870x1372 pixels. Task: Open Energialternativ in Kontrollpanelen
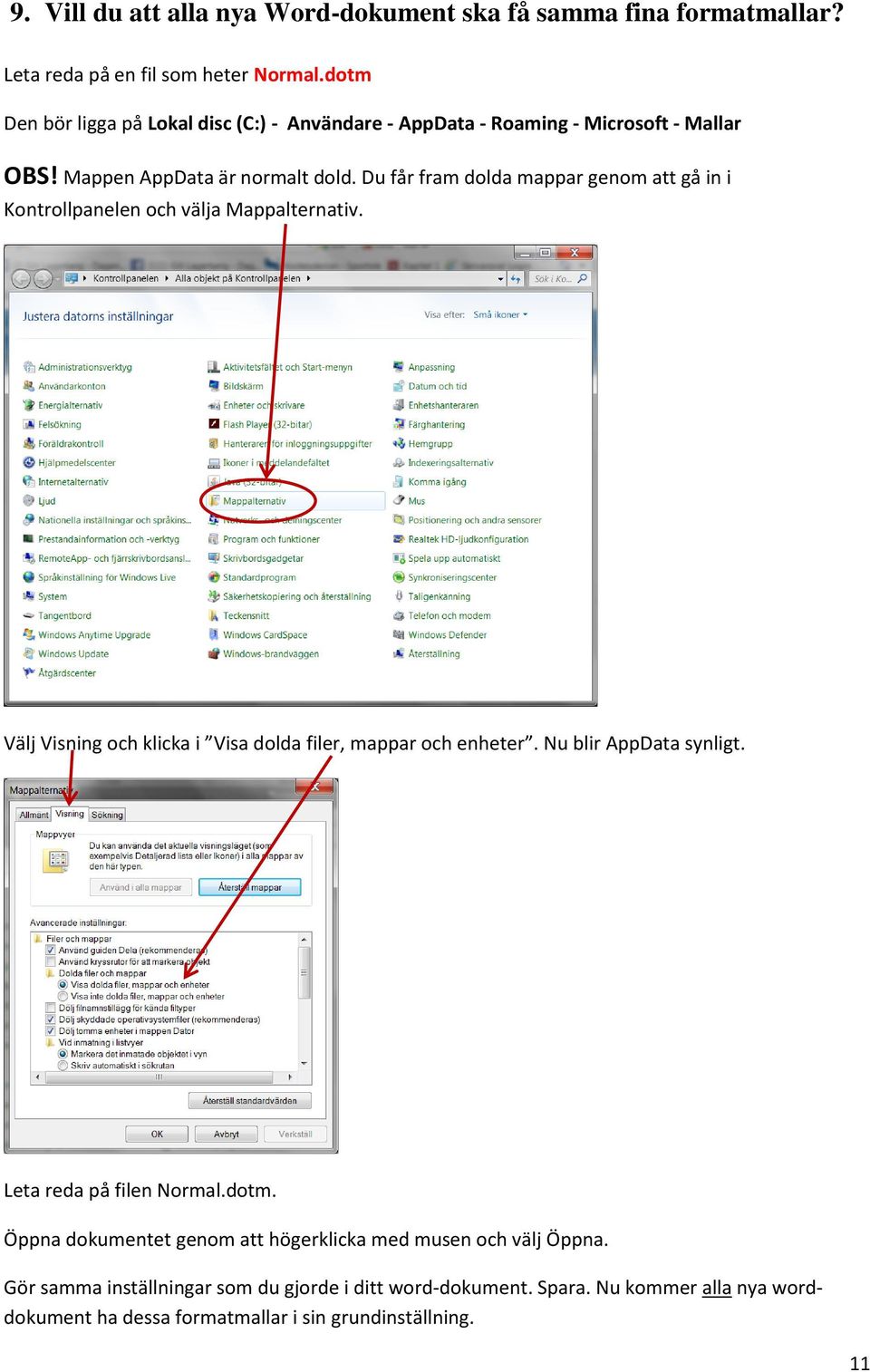tap(63, 405)
